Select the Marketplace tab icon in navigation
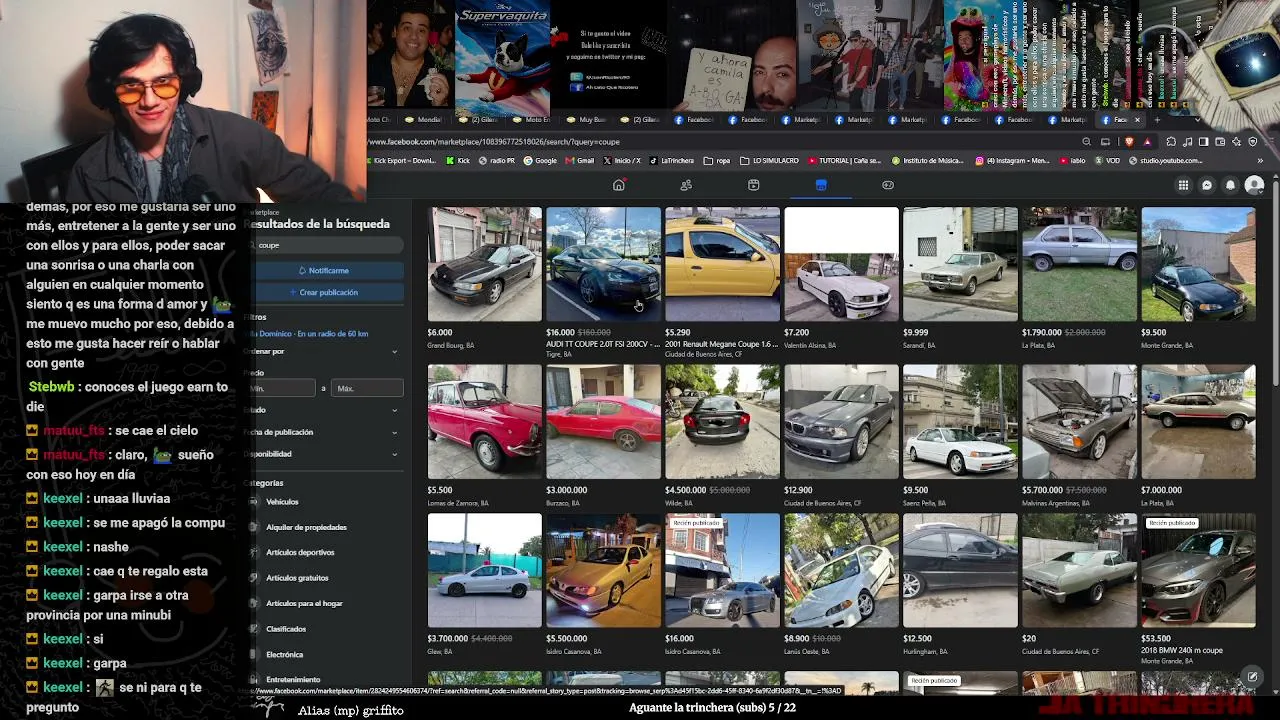This screenshot has height=720, width=1280. [x=821, y=185]
